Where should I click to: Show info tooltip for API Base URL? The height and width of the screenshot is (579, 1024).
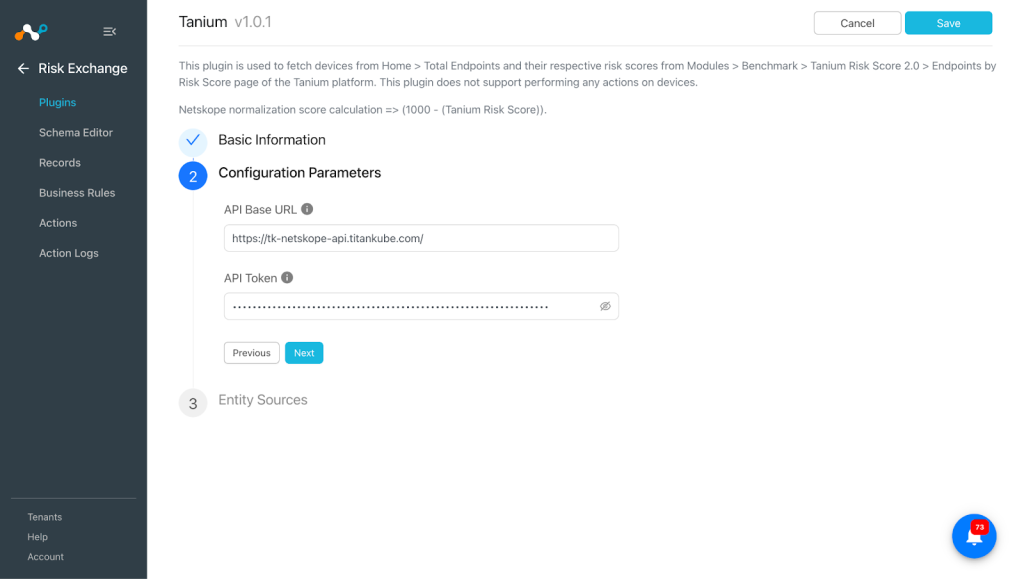[x=307, y=209]
